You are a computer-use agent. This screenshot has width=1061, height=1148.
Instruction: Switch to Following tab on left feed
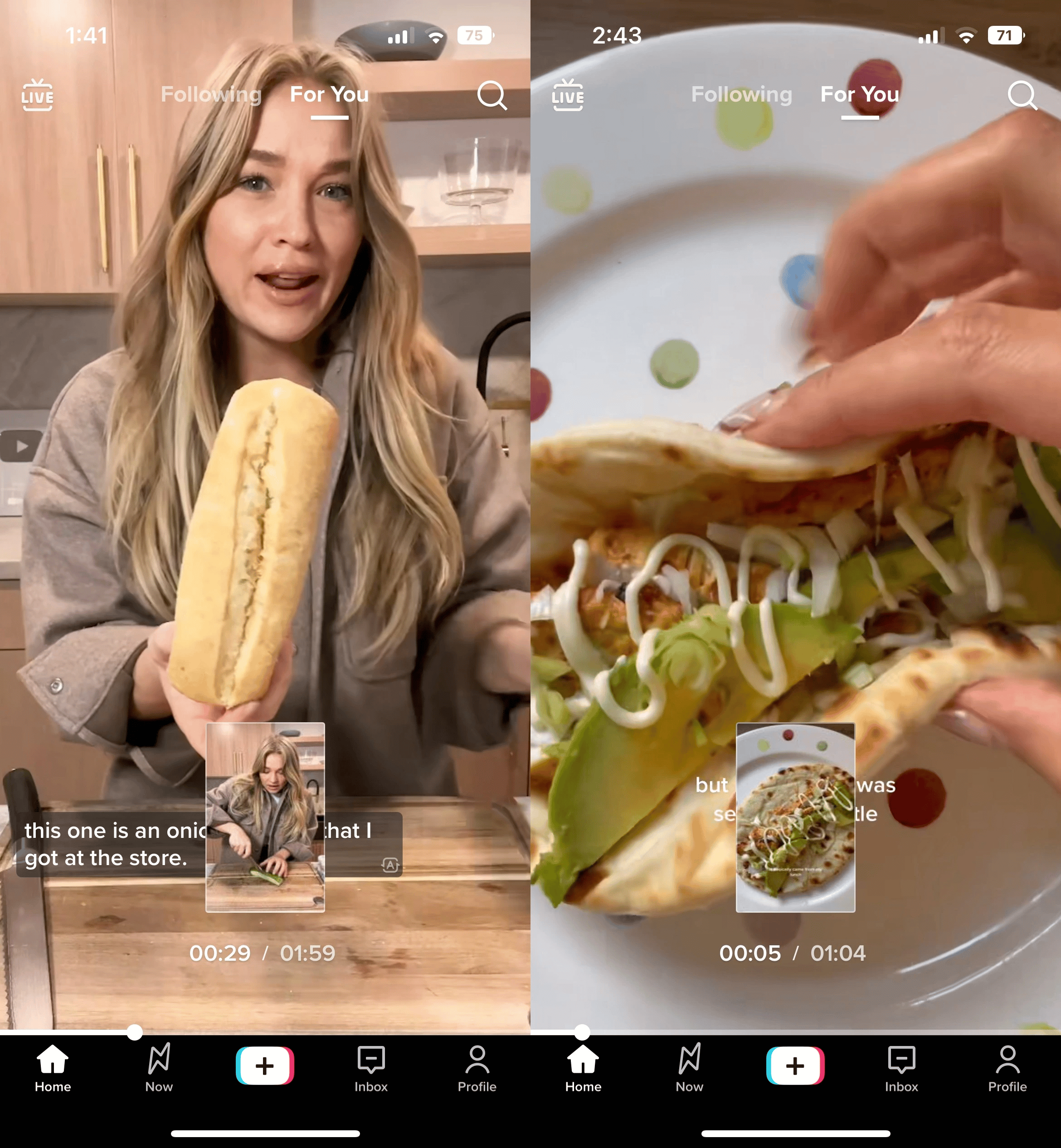tap(209, 94)
